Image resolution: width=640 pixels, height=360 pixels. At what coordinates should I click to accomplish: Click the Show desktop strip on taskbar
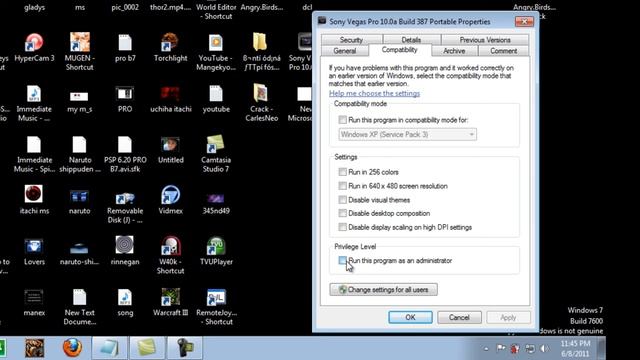click(601, 348)
